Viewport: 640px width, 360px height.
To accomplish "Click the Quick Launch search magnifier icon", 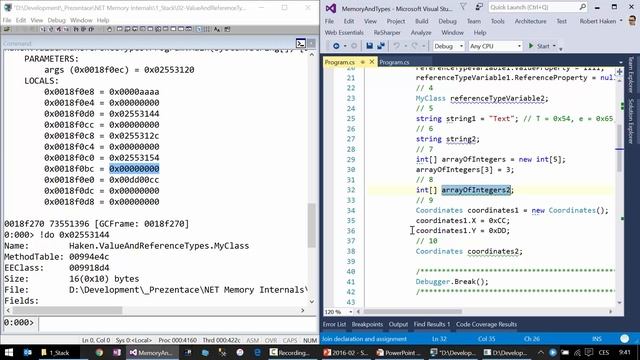I will point(582,7).
